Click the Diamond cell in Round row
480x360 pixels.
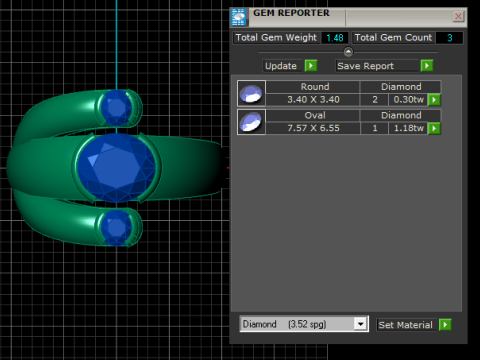click(x=400, y=87)
